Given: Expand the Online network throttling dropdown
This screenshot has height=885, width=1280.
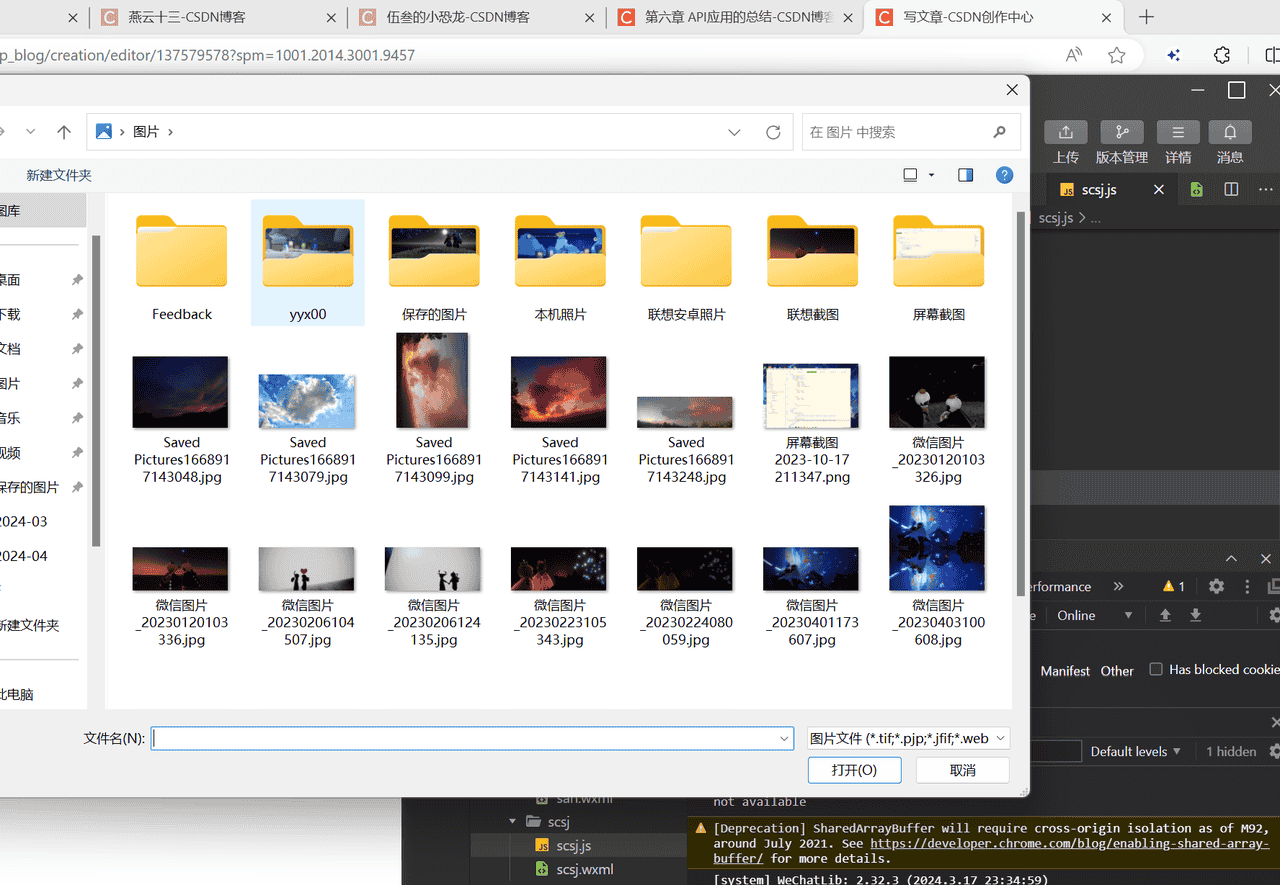Looking at the screenshot, I should (x=1095, y=615).
